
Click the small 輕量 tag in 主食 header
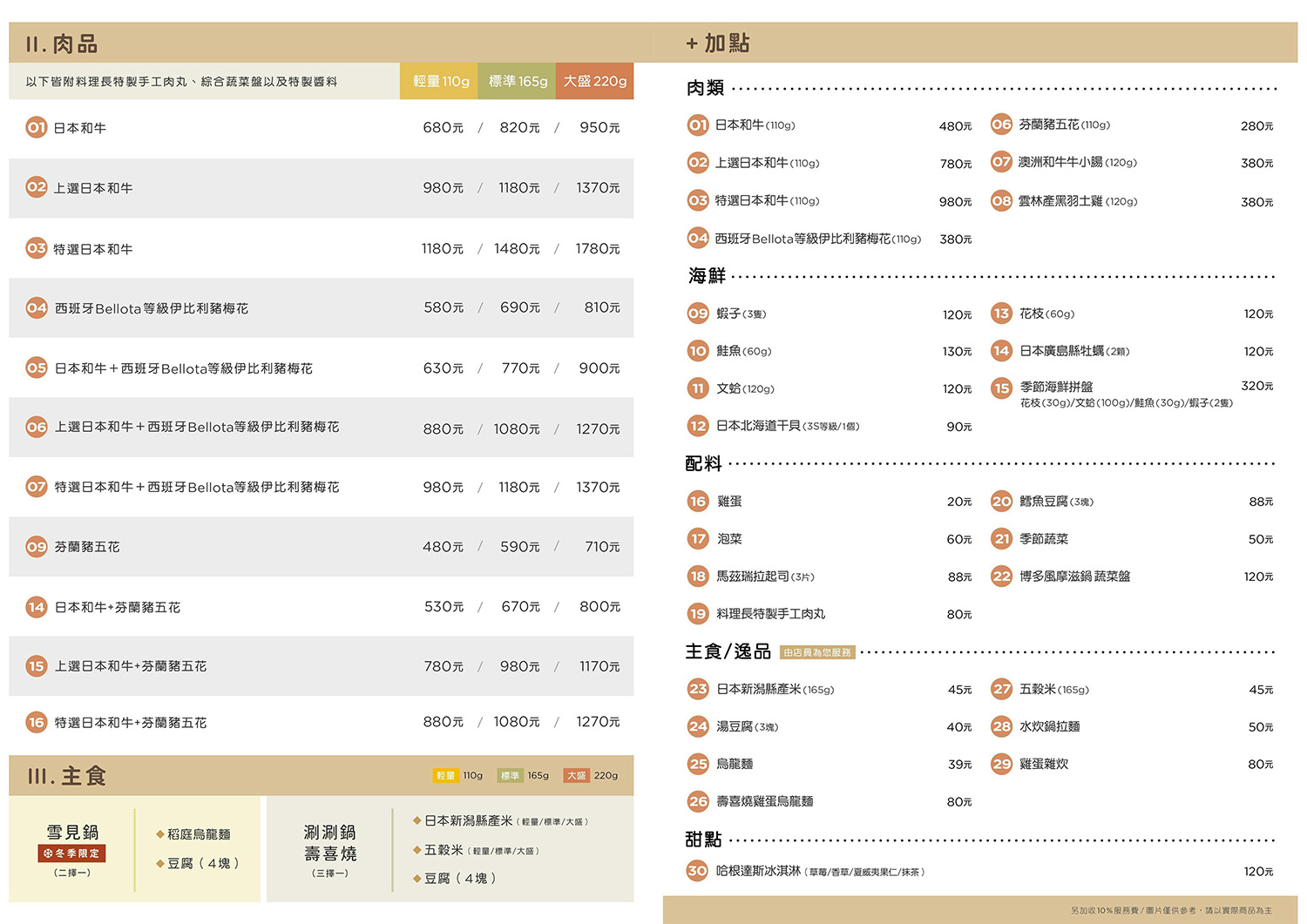coord(445,775)
